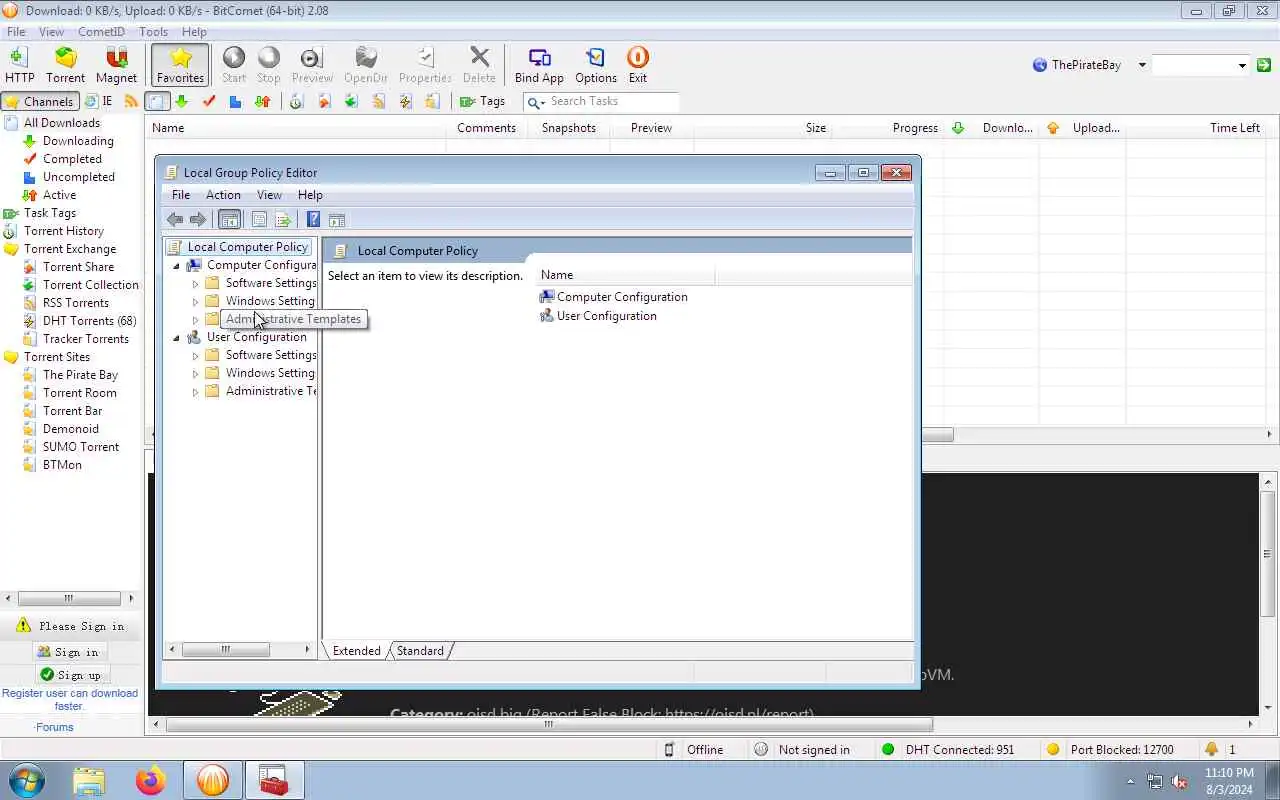Viewport: 1280px width, 800px height.
Task: Click 'Port Blocked: 12700' in status bar
Action: point(1122,749)
